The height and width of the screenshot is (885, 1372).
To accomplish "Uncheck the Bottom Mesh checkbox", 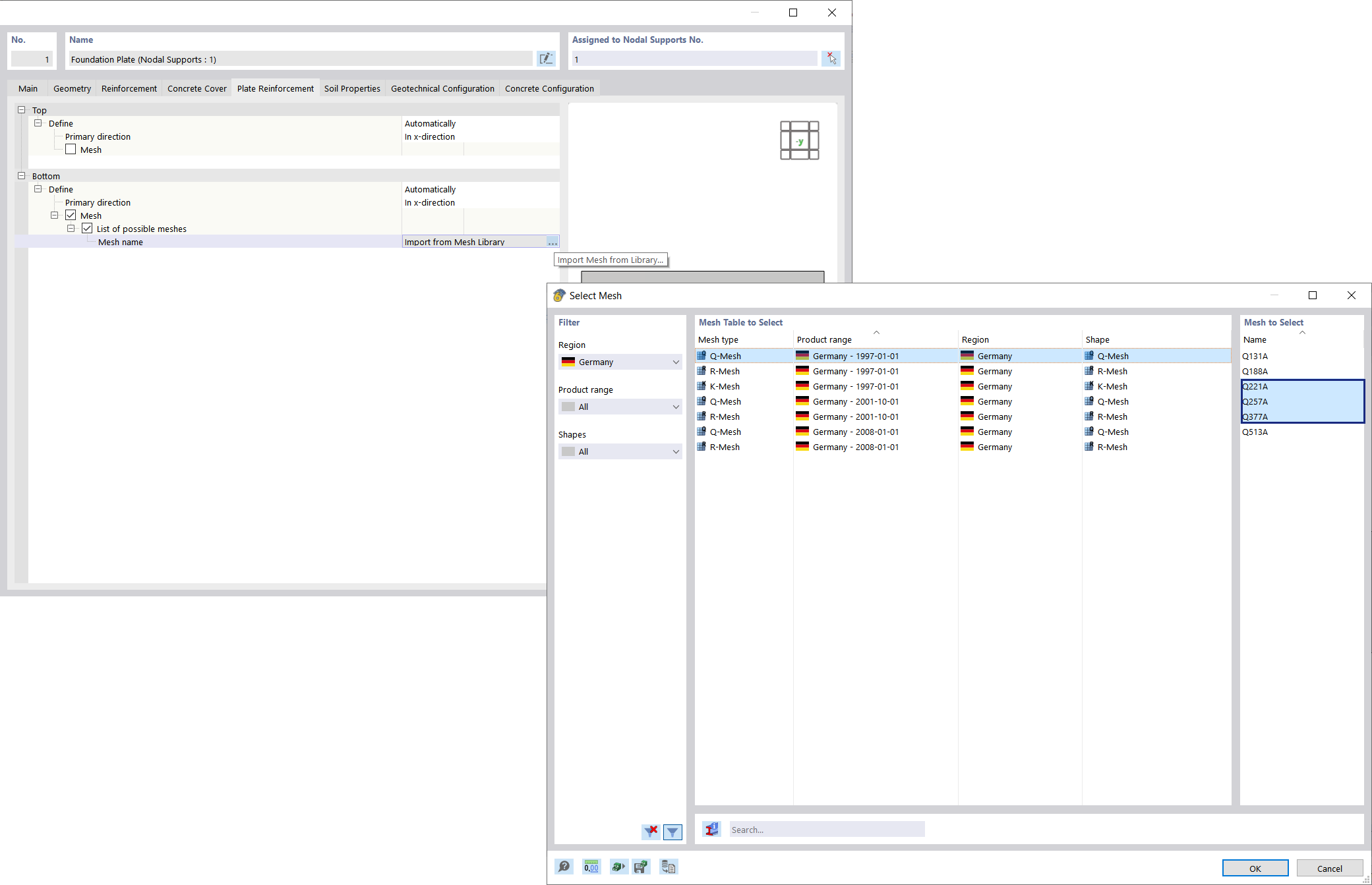I will point(71,215).
